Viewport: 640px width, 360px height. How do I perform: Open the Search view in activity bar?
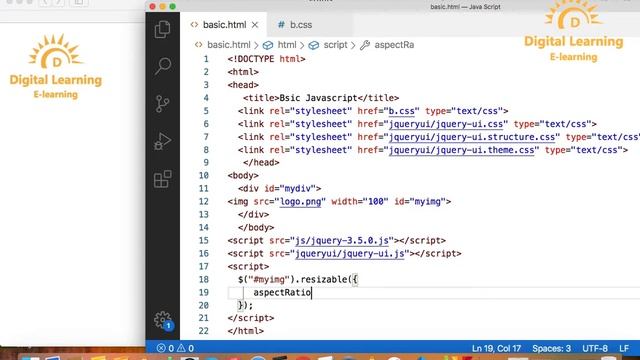[162, 66]
